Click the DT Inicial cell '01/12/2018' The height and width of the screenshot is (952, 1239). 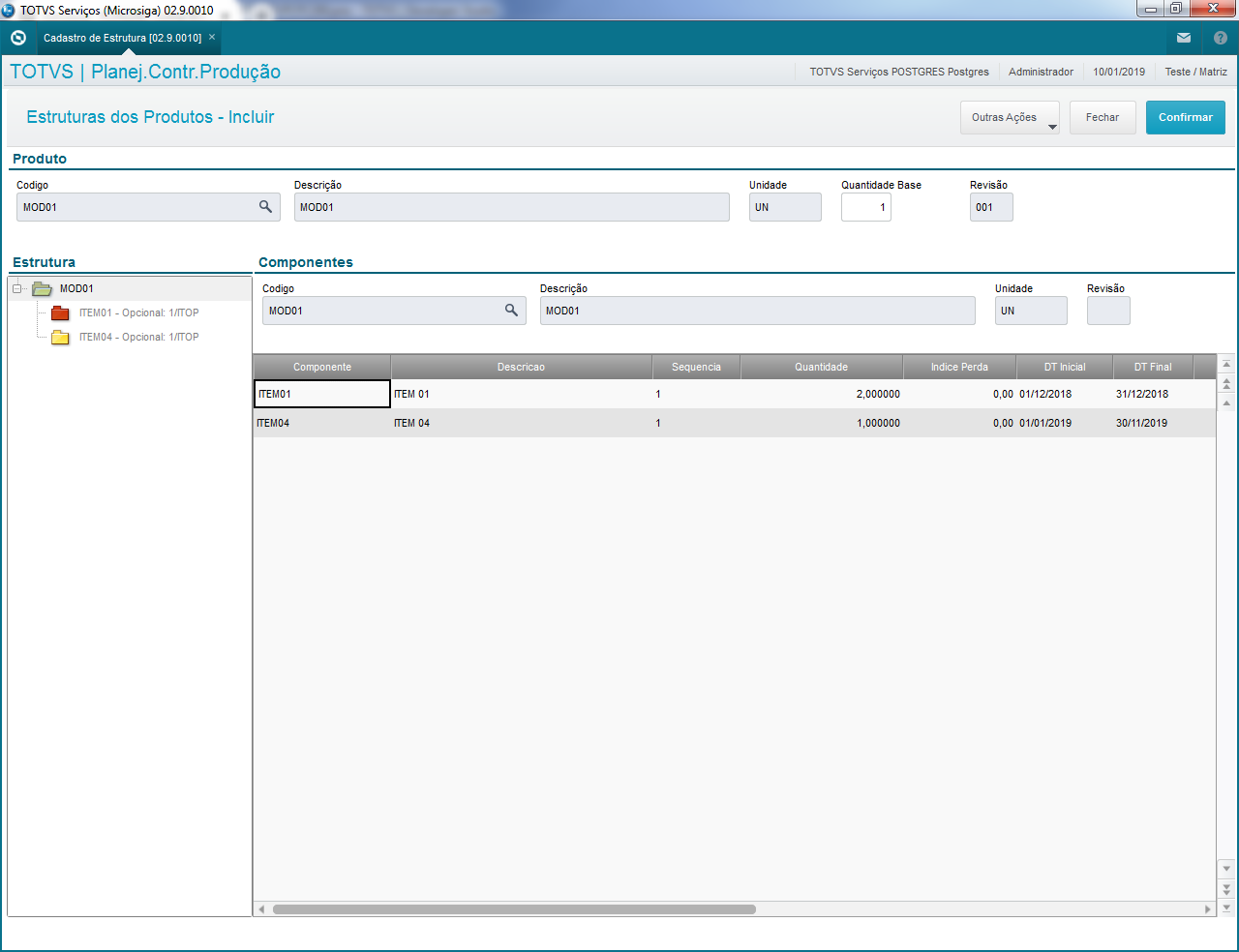pos(1065,394)
